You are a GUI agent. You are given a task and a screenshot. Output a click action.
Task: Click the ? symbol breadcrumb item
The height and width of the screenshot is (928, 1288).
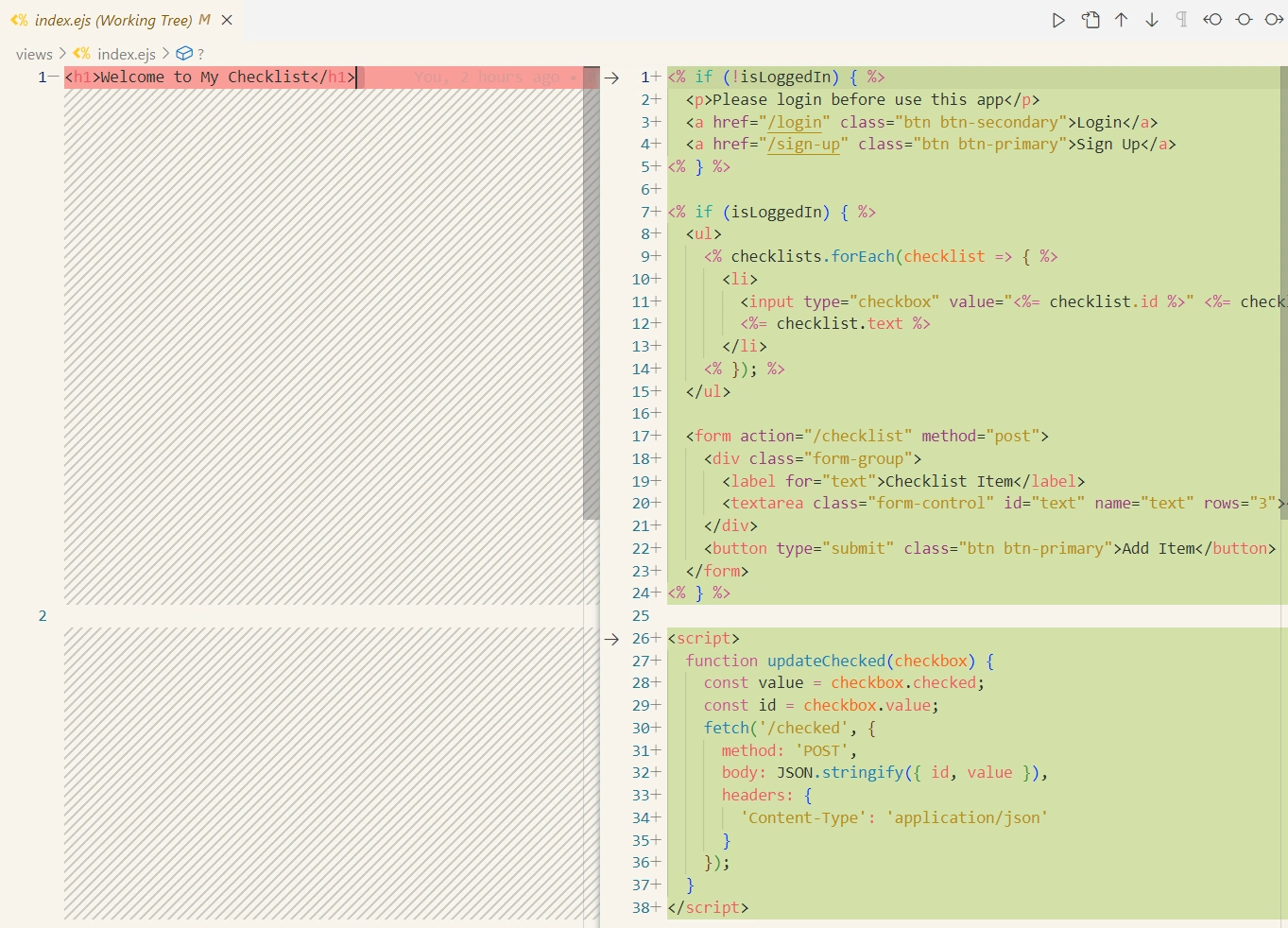200,54
